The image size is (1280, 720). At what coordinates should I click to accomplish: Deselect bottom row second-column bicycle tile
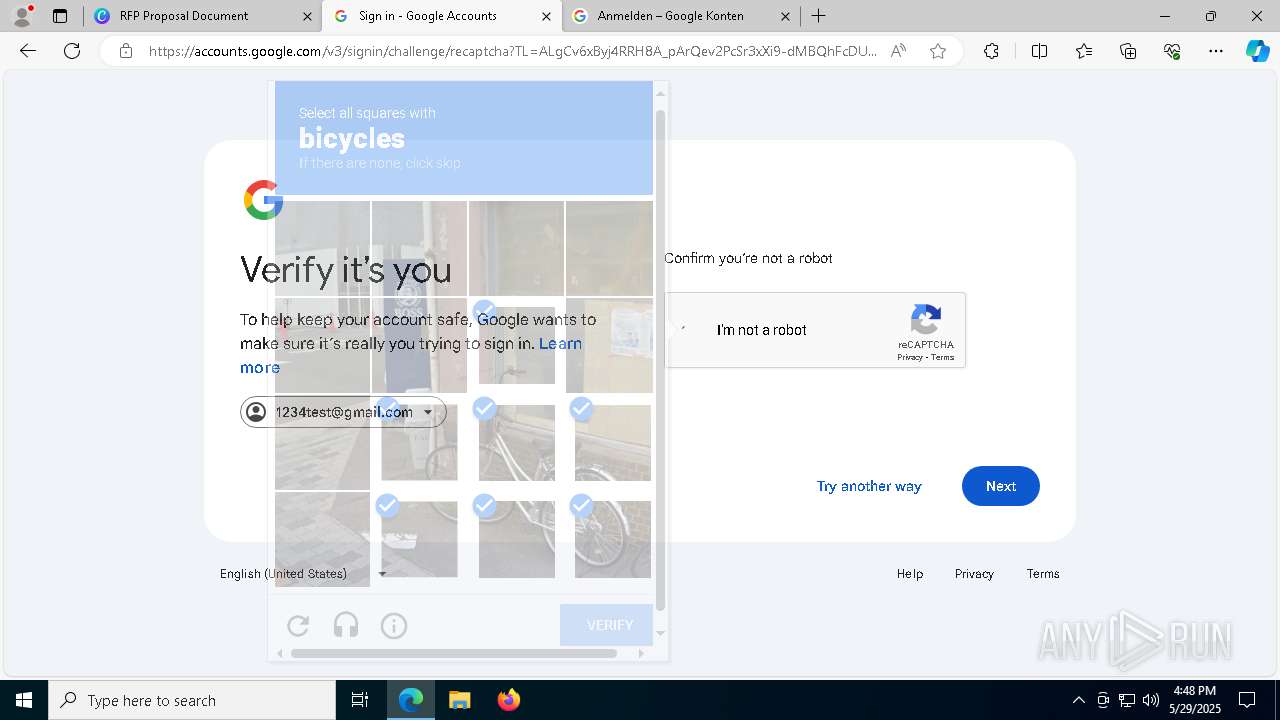coord(419,539)
